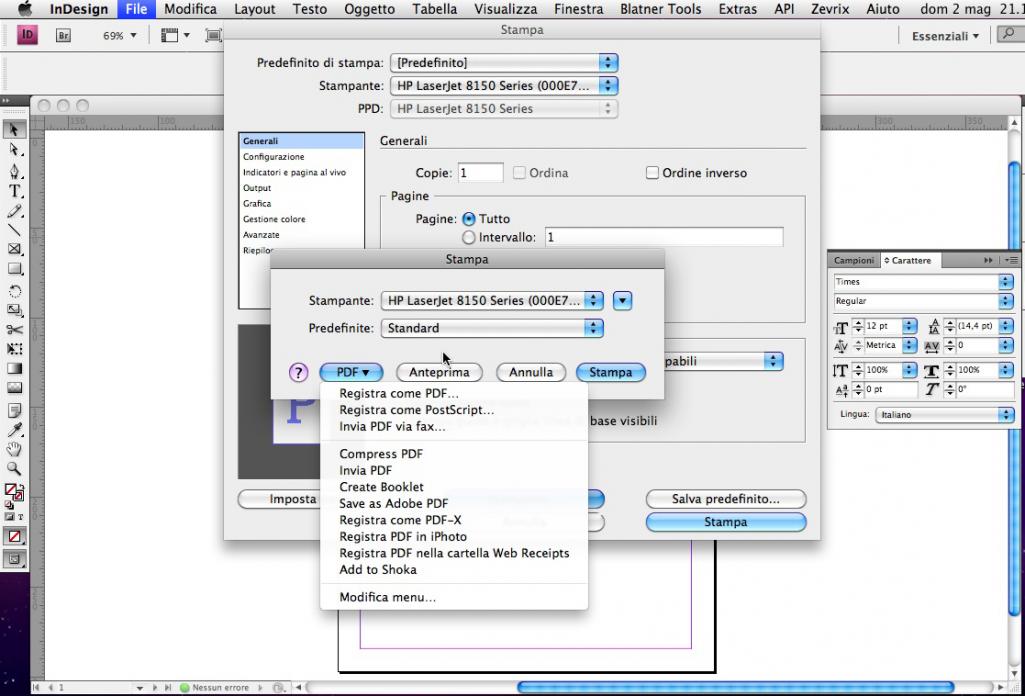
Task: Select the Zoom magnifier tool
Action: click(x=14, y=469)
